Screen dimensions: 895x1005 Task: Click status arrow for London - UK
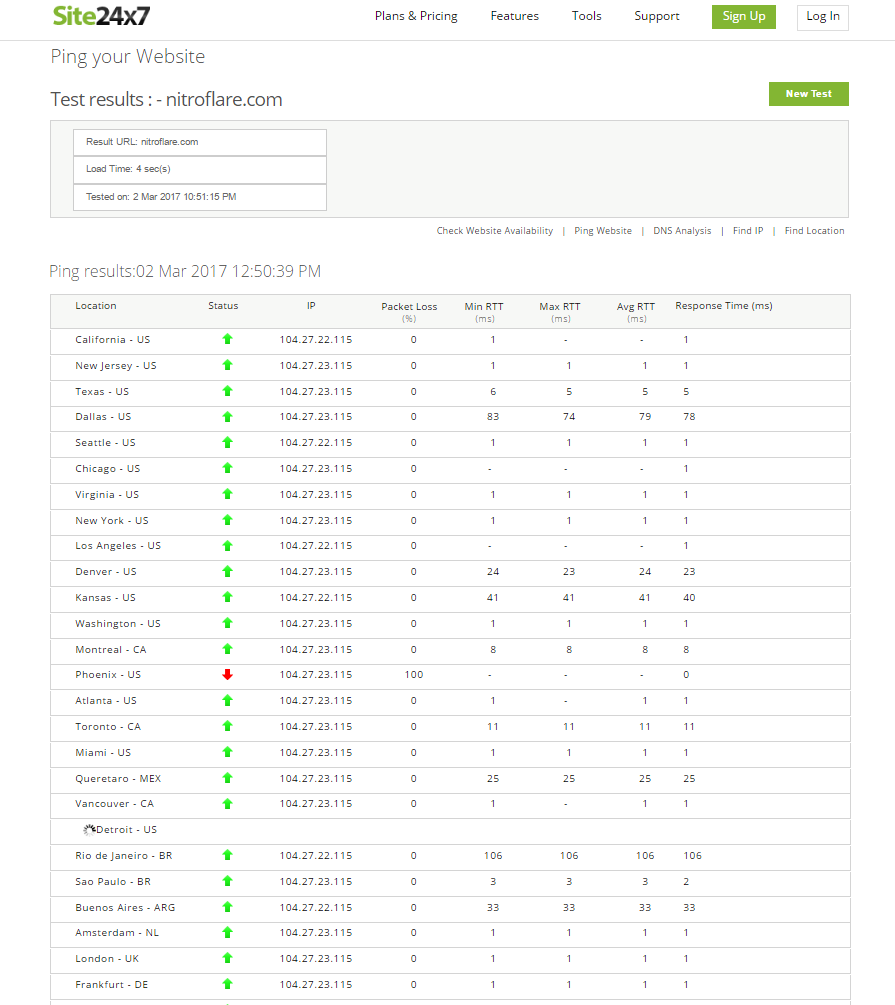(227, 958)
